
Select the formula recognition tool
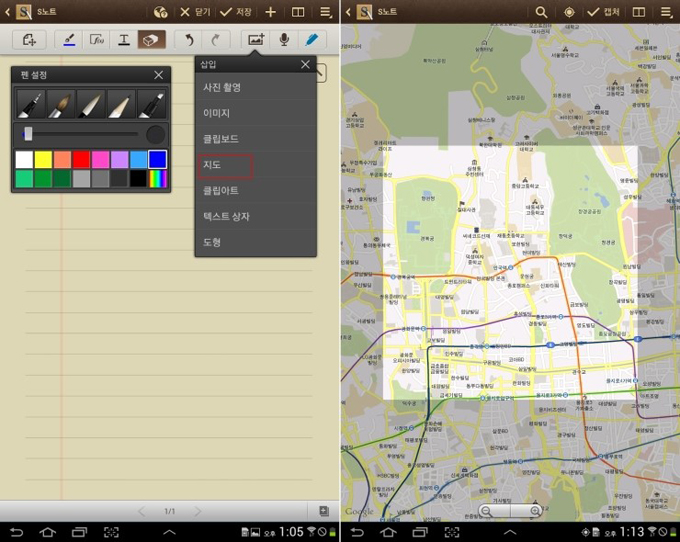[x=97, y=40]
